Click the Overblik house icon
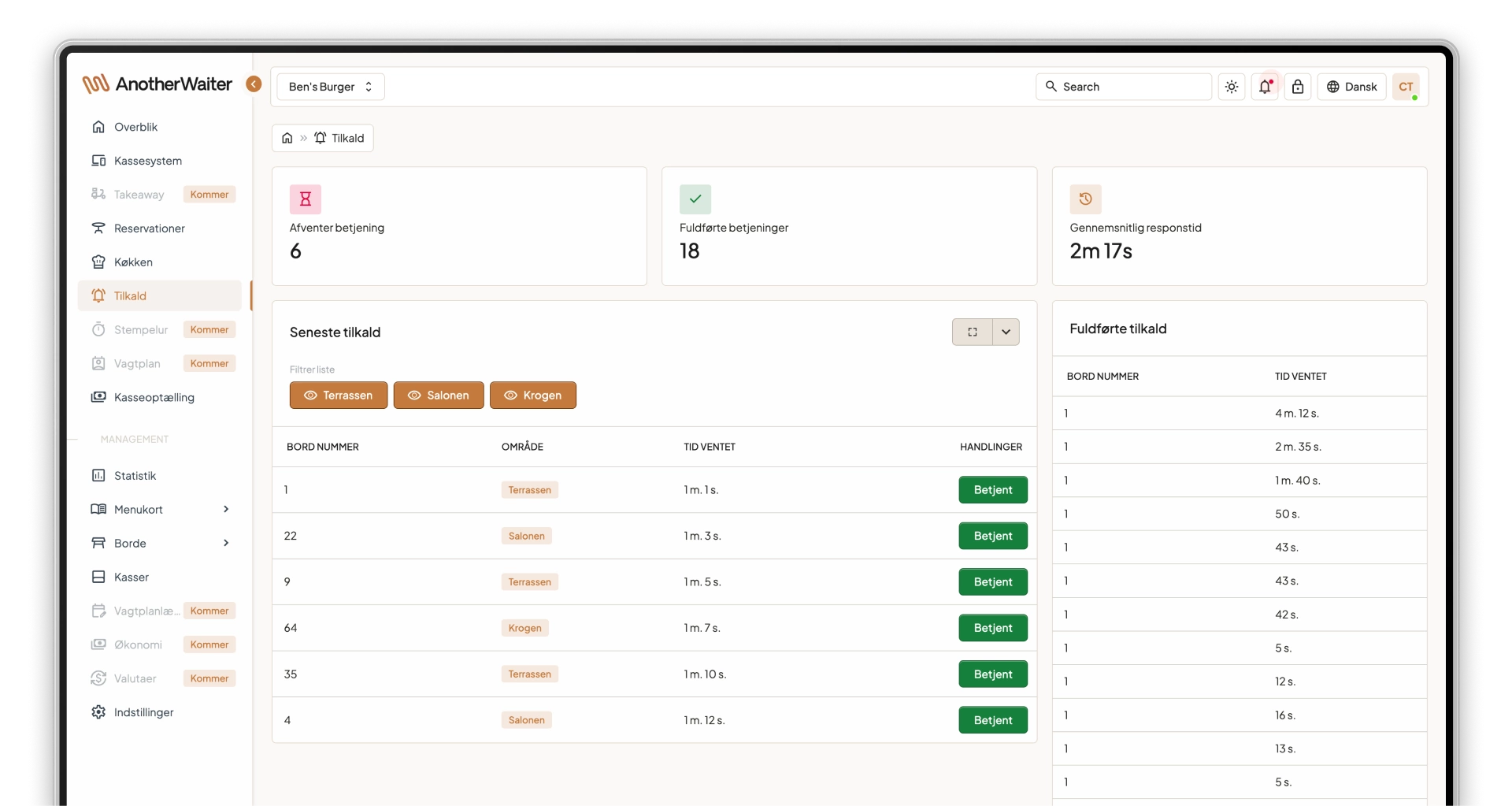Viewport: 1512px width, 806px height. 98,127
